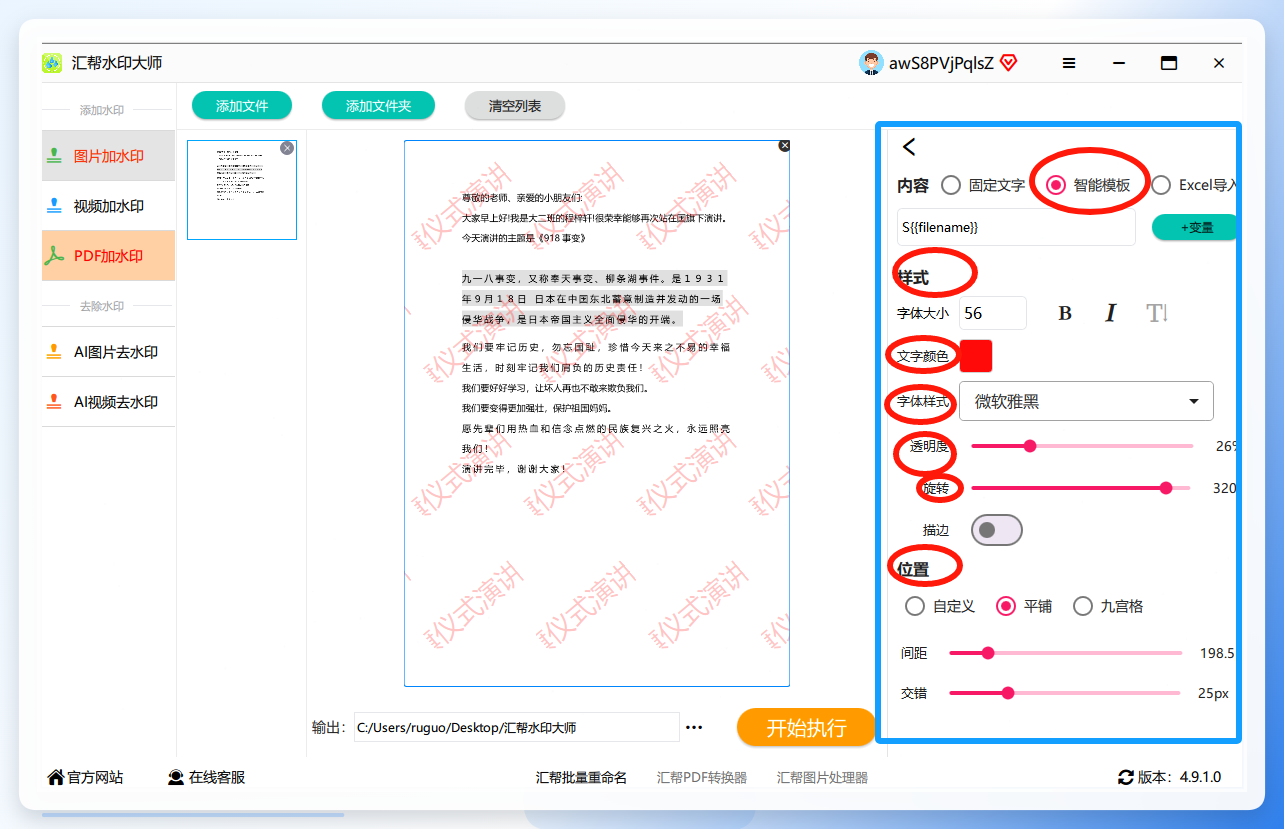
Task: Select the 固定文字 radio option
Action: click(983, 185)
